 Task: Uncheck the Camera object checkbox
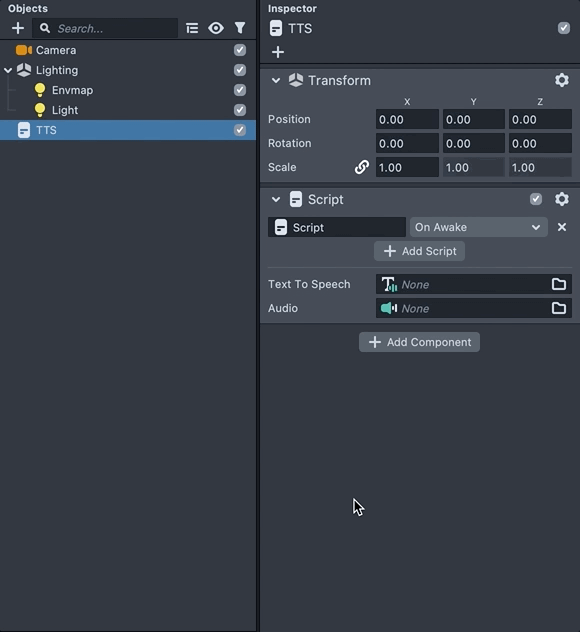tap(240, 50)
